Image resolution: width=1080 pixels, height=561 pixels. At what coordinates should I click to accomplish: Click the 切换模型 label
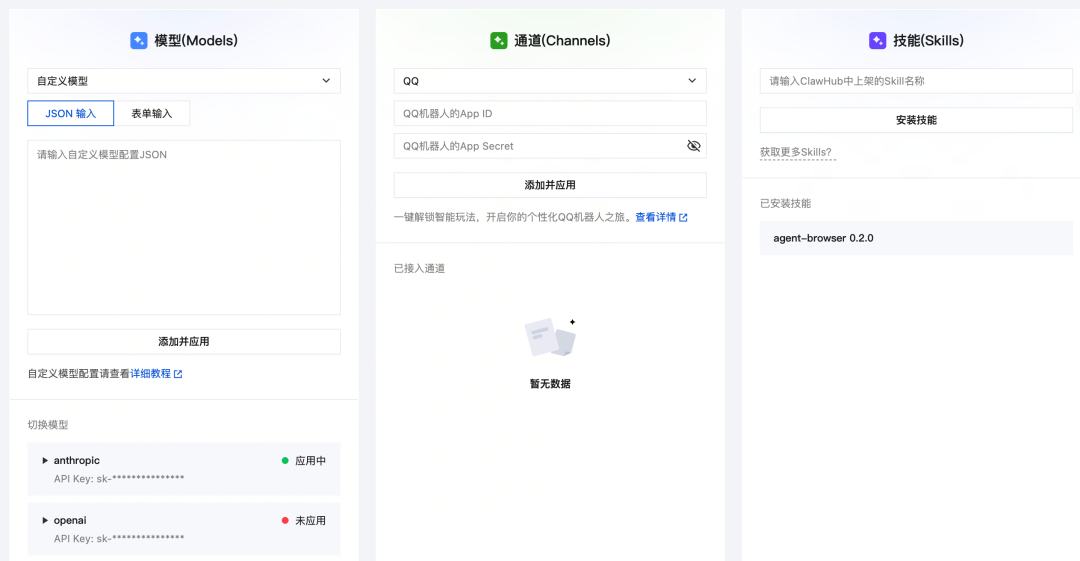[x=48, y=425]
